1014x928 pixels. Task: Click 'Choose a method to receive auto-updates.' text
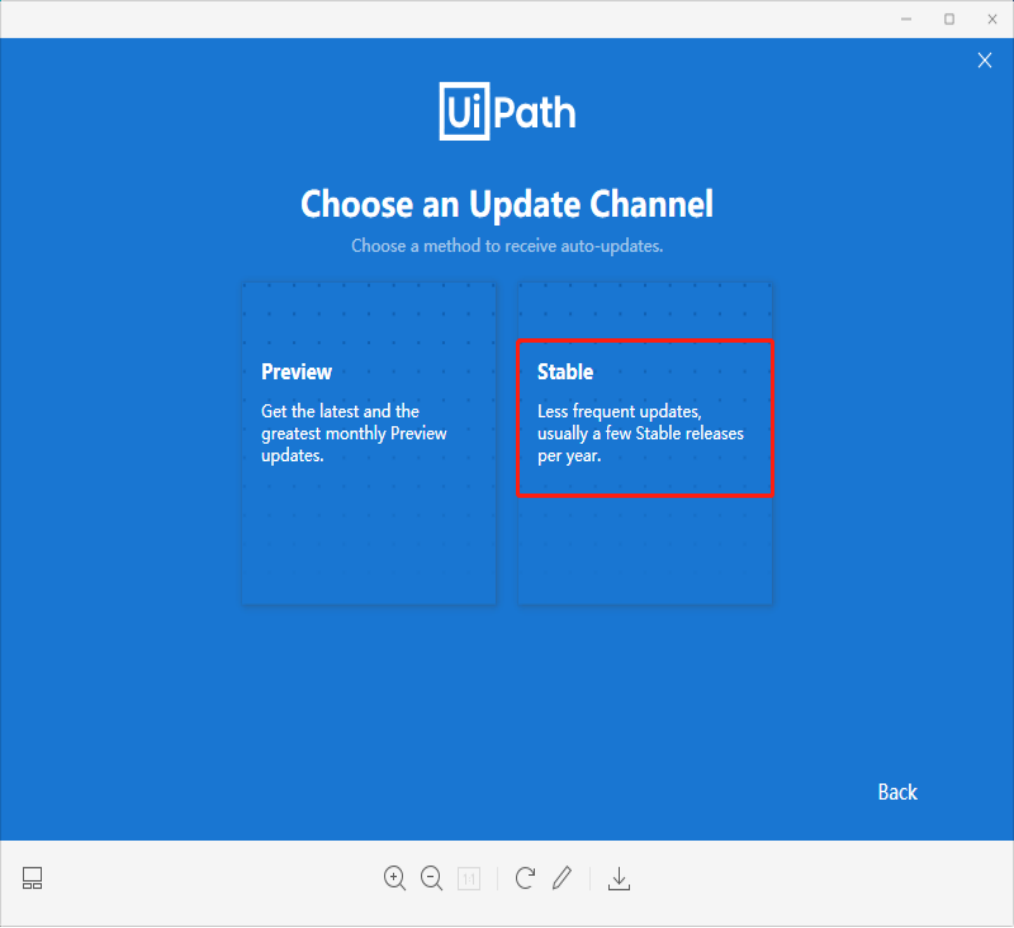(x=507, y=246)
